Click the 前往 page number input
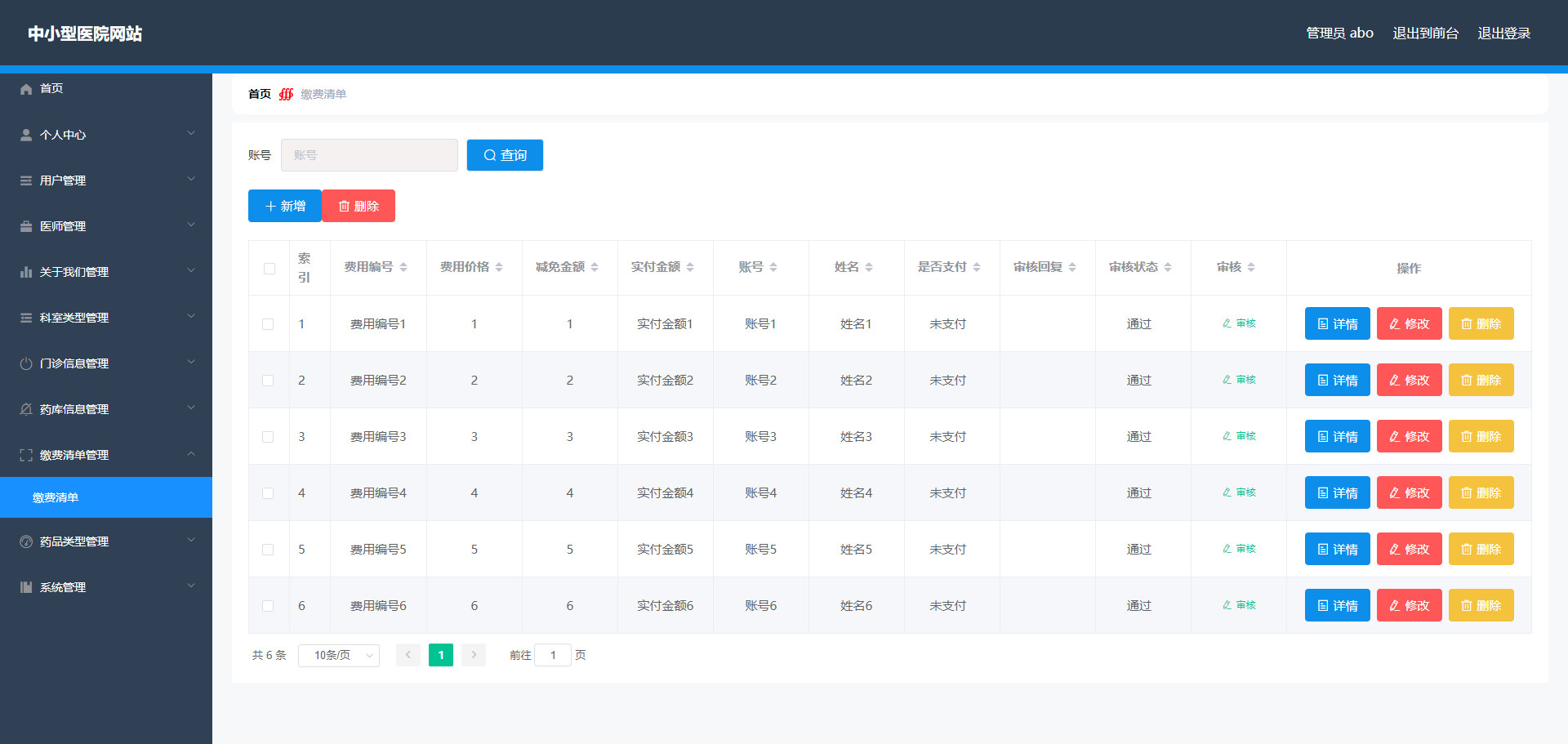The width and height of the screenshot is (1568, 744). pos(553,655)
